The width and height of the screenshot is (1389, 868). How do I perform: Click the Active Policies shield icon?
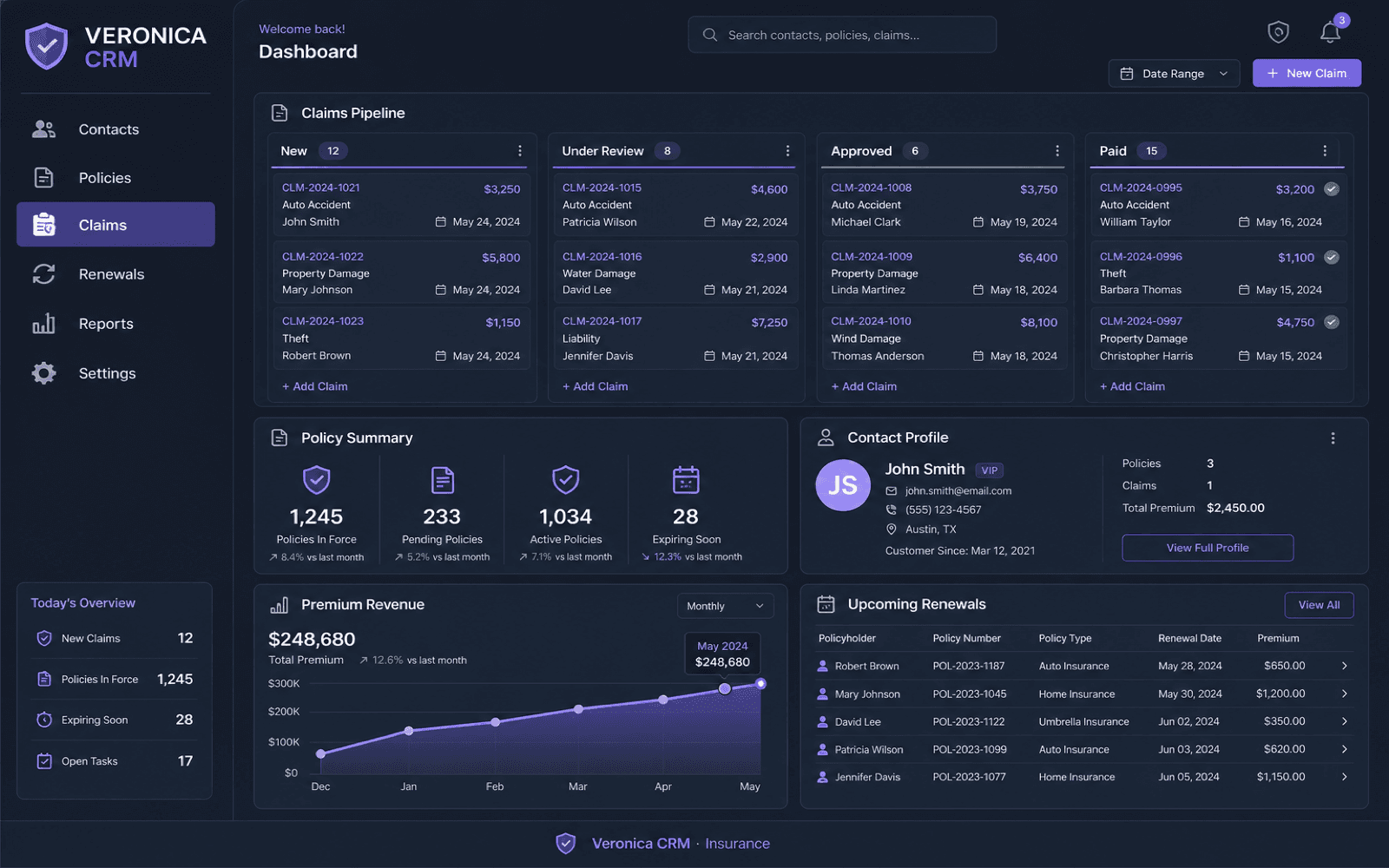(565, 479)
